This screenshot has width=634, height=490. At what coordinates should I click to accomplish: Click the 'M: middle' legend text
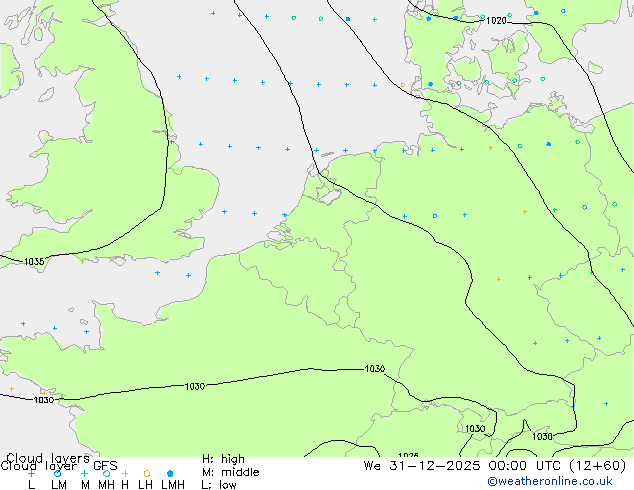pos(230,472)
